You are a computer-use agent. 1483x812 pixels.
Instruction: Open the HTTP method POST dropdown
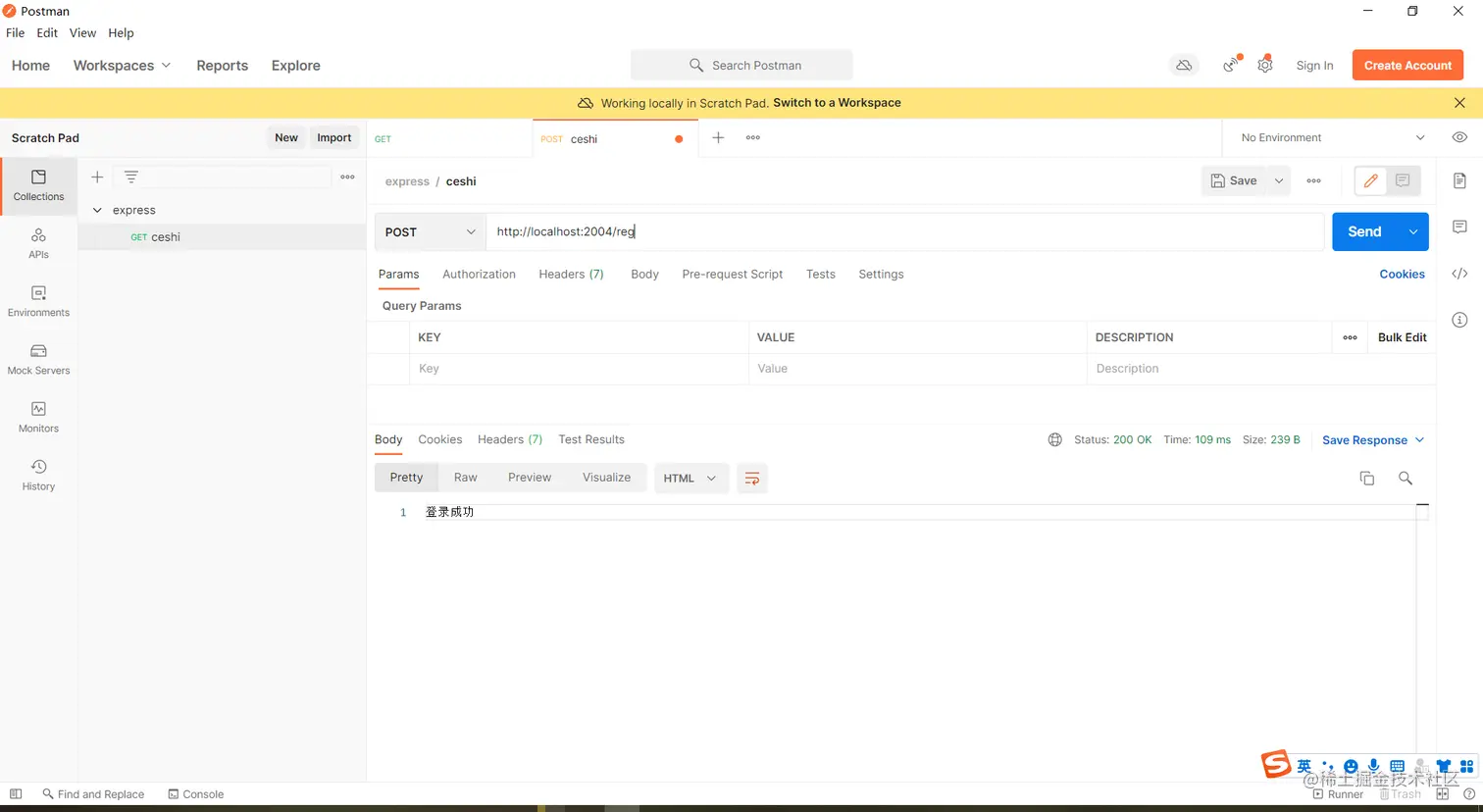[x=430, y=231]
